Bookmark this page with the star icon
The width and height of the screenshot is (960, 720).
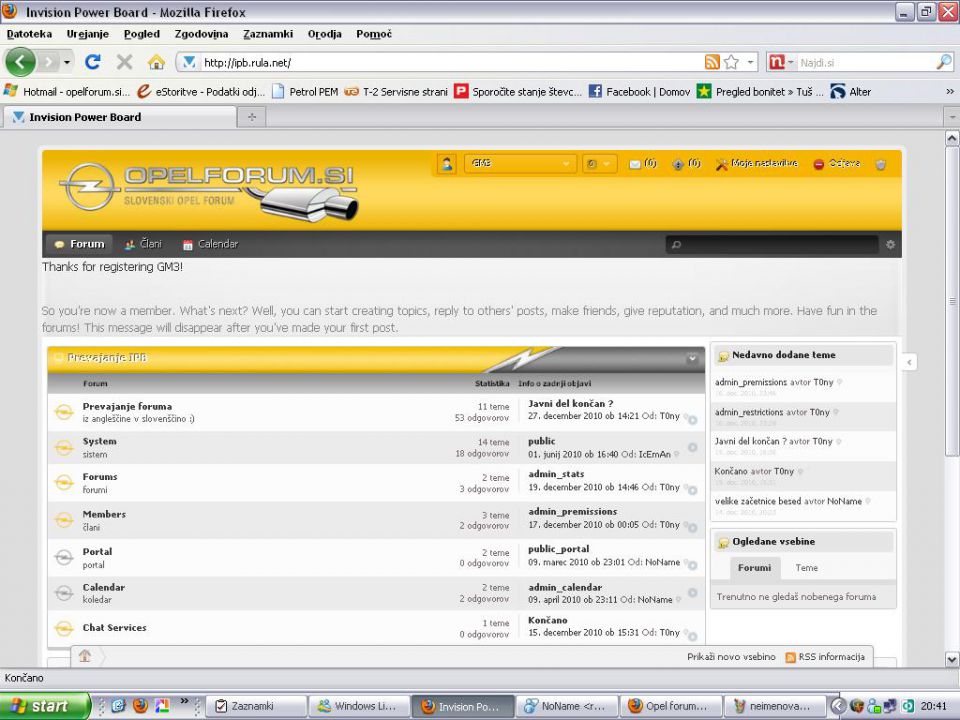731,62
